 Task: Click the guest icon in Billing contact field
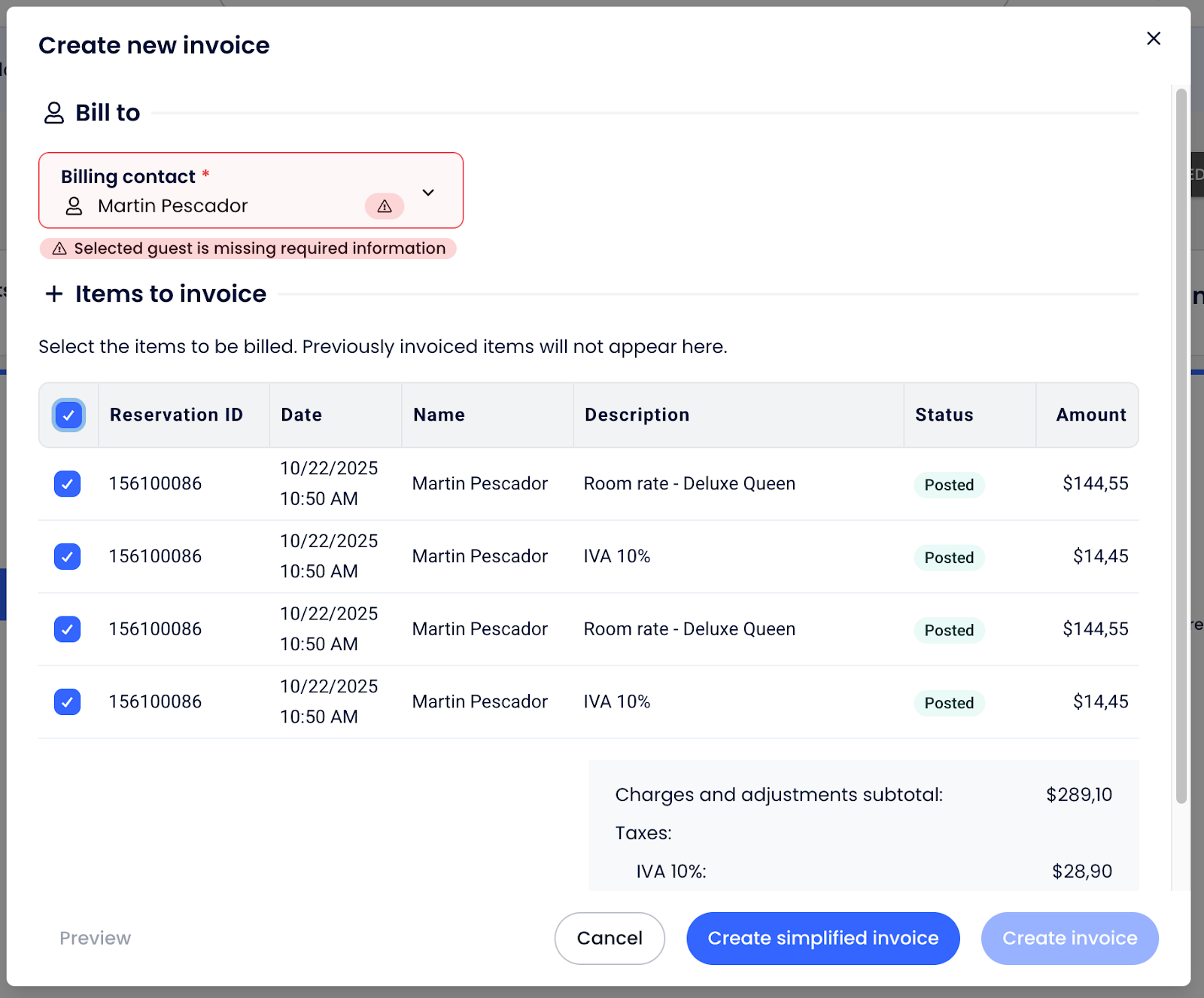pos(74,206)
